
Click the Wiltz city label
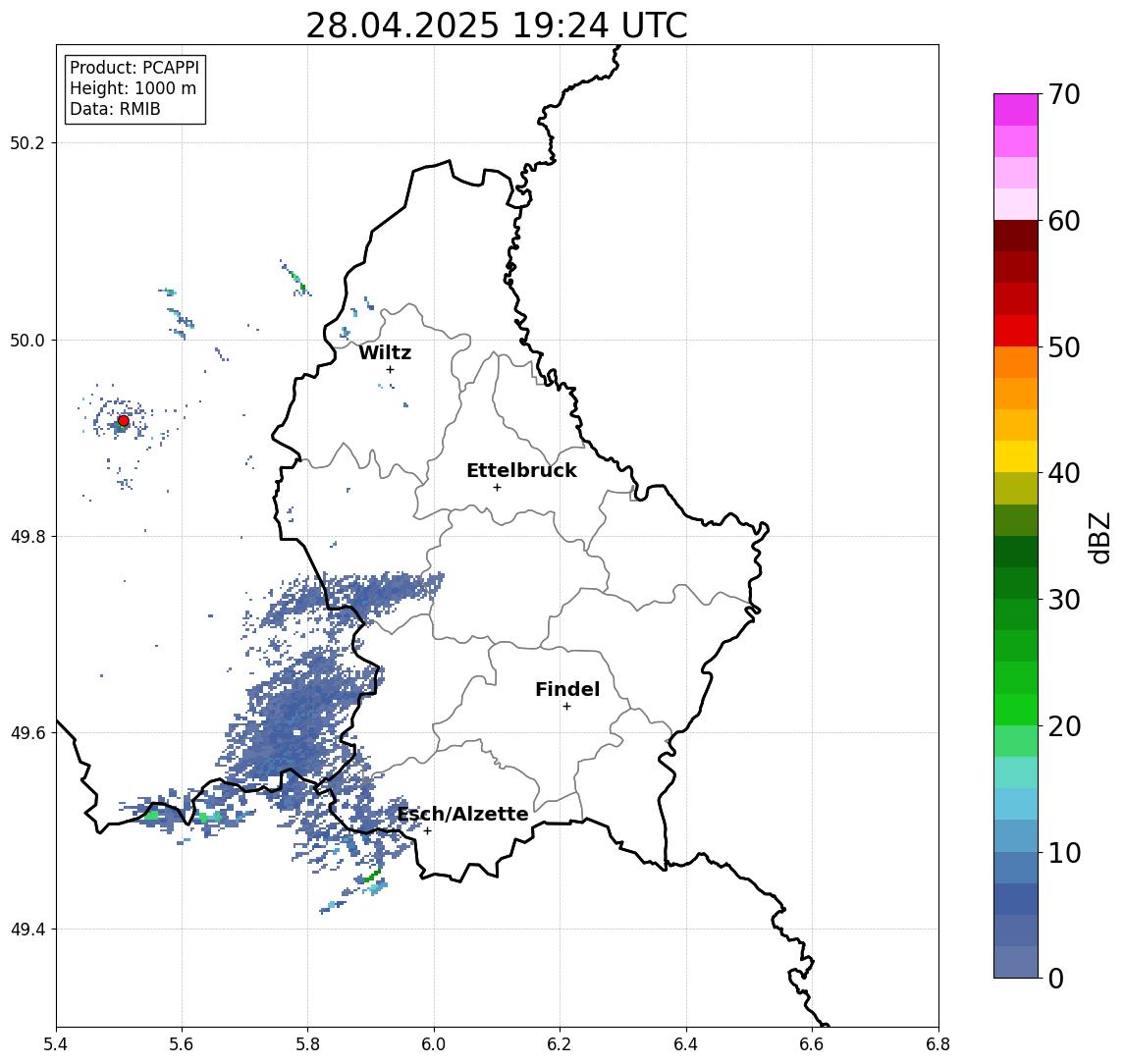(x=385, y=352)
